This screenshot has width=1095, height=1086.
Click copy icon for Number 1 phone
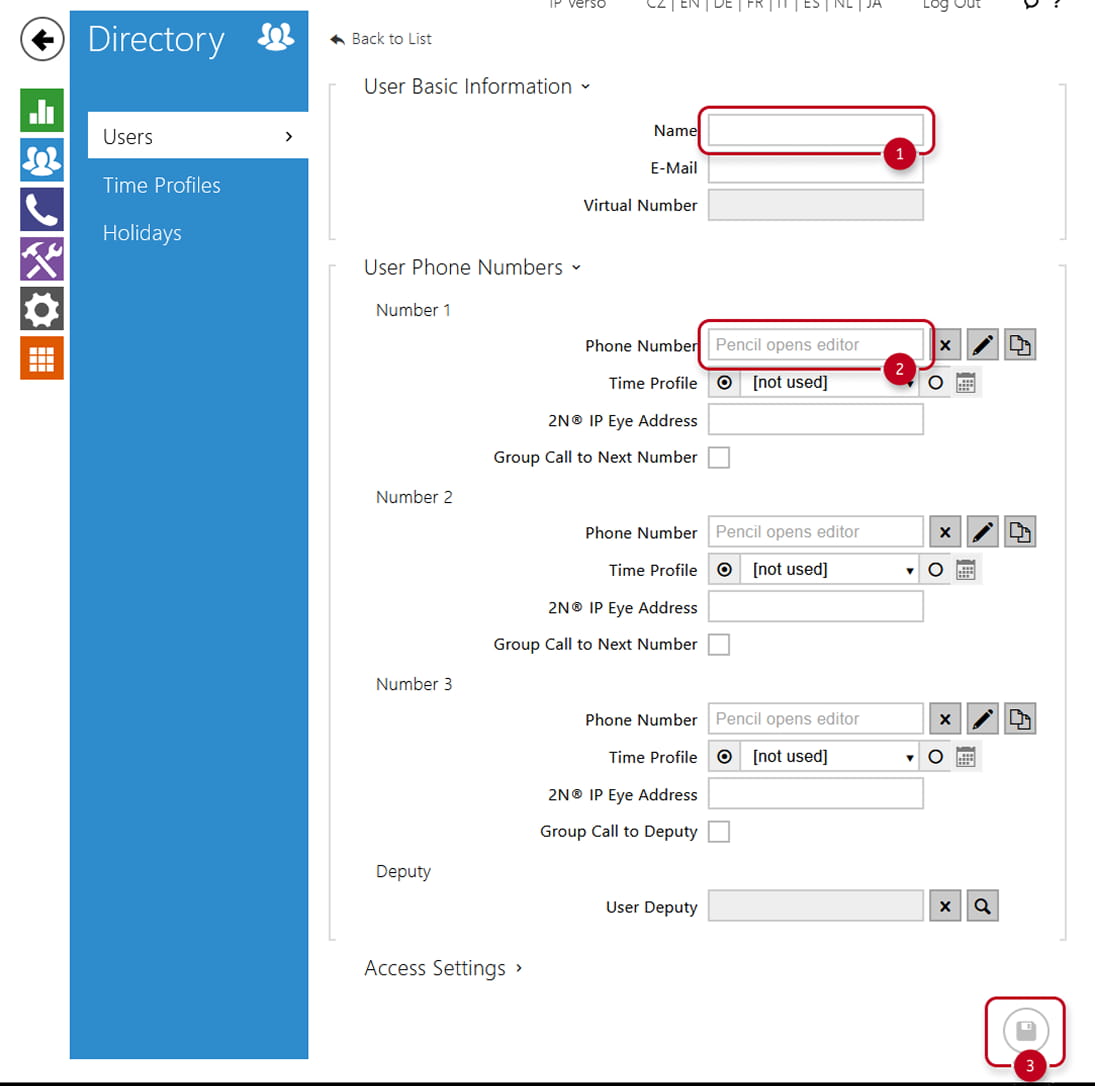coord(1020,345)
